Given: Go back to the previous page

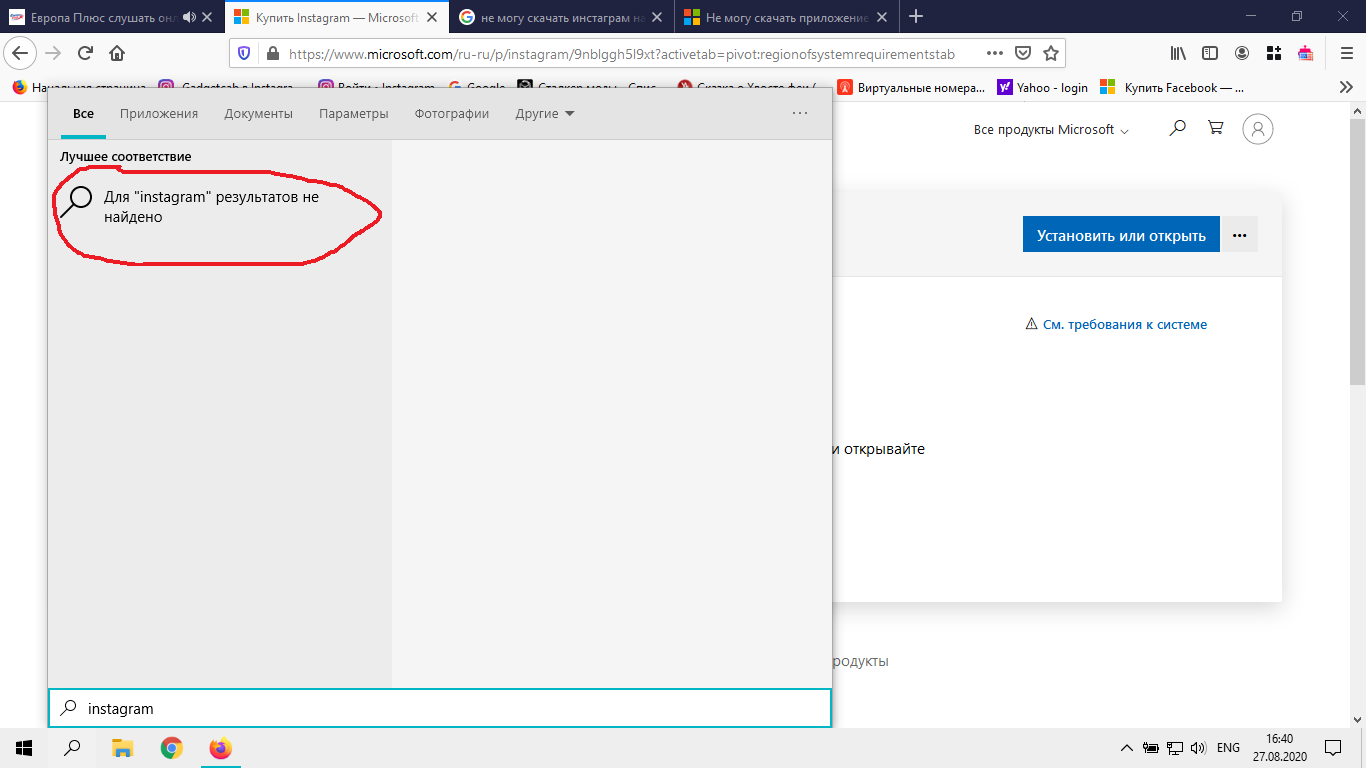Looking at the screenshot, I should pyautogui.click(x=22, y=53).
